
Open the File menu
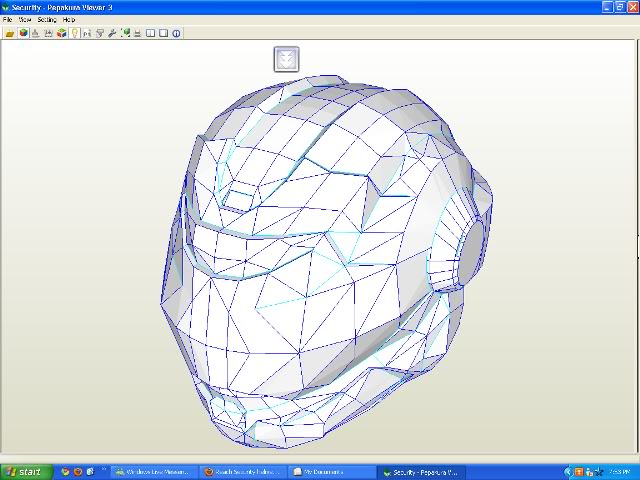(x=7, y=20)
